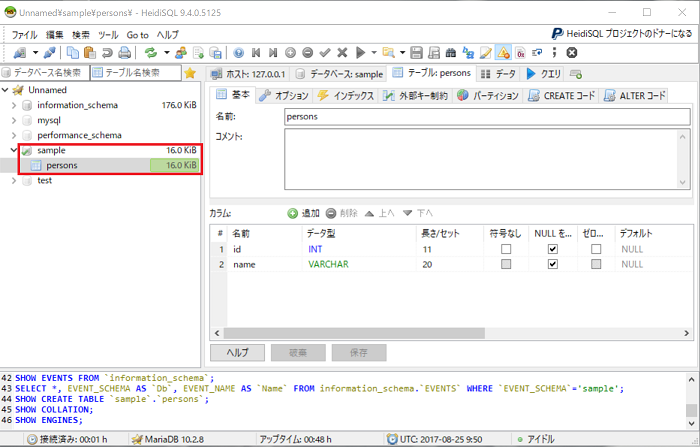
Task: Run query with the play icon
Action: click(360, 53)
